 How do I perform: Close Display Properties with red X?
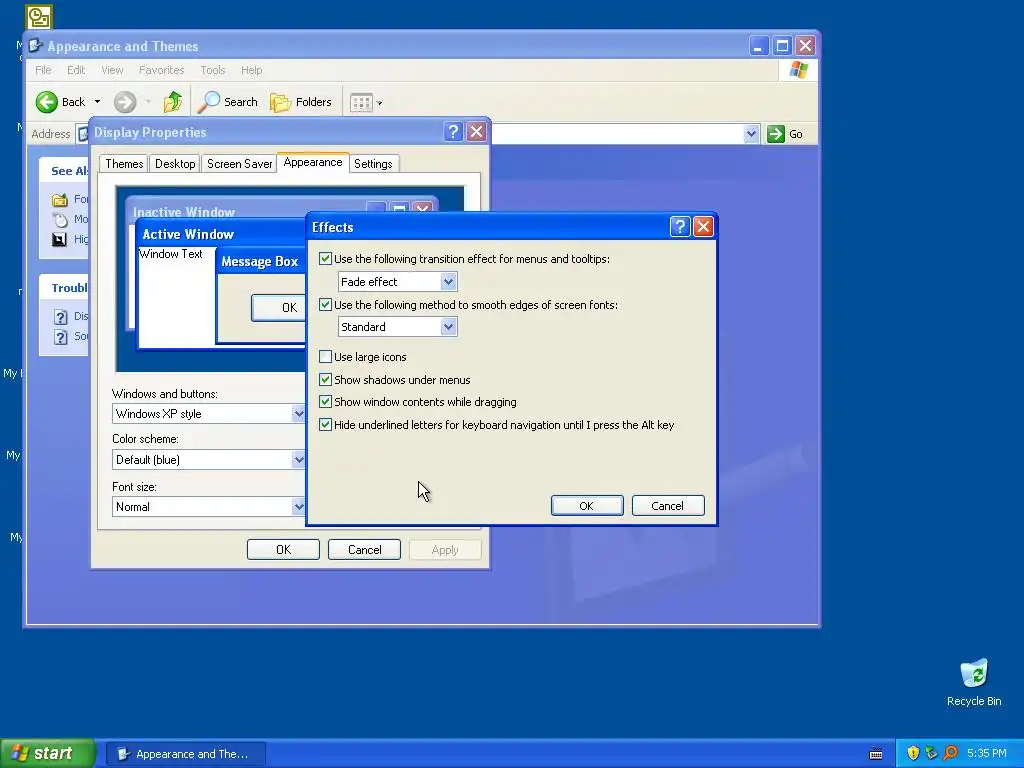click(x=477, y=132)
